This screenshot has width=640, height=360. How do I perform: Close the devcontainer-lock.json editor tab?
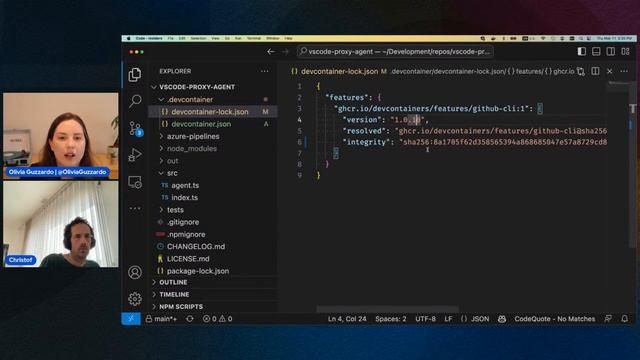610,71
